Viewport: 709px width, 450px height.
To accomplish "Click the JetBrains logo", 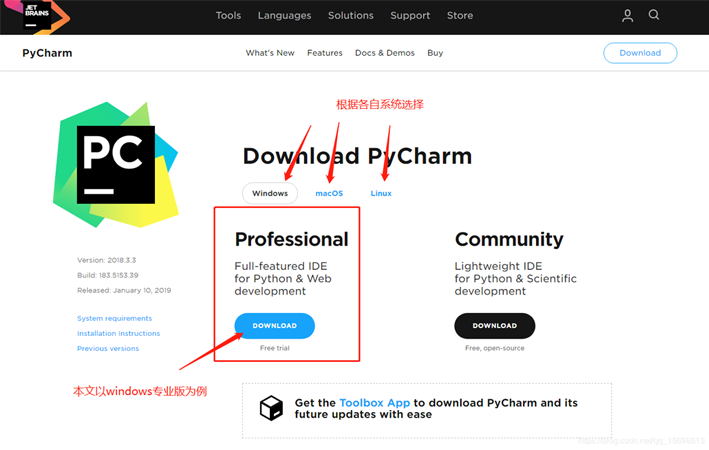I will [x=37, y=17].
